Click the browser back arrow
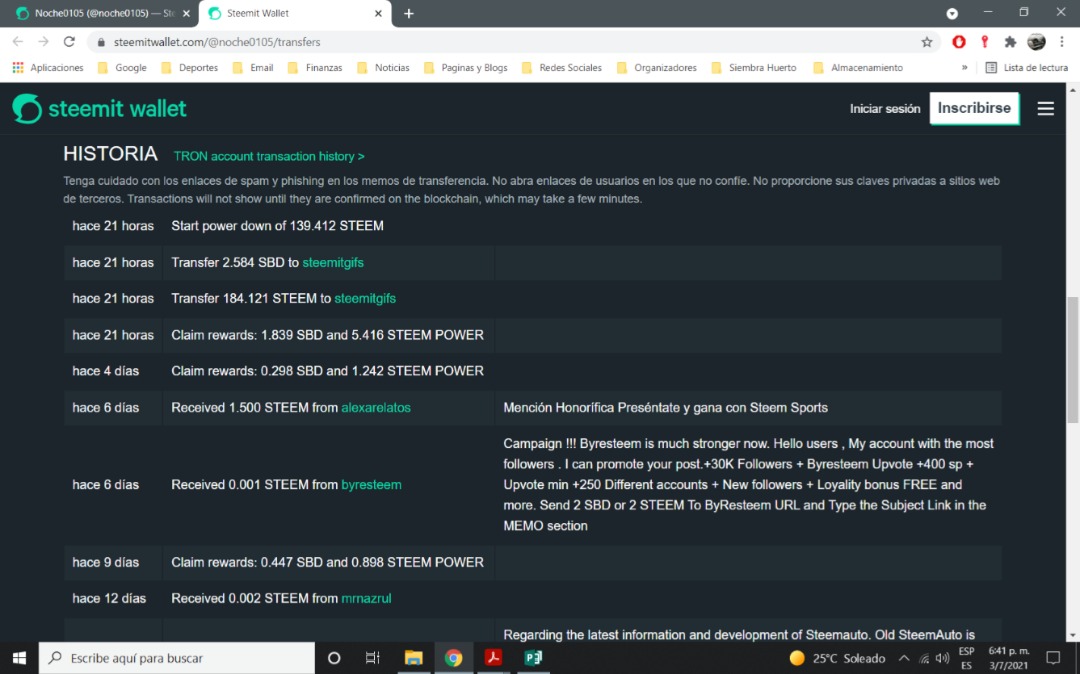Viewport: 1080px width, 674px height. pyautogui.click(x=18, y=42)
